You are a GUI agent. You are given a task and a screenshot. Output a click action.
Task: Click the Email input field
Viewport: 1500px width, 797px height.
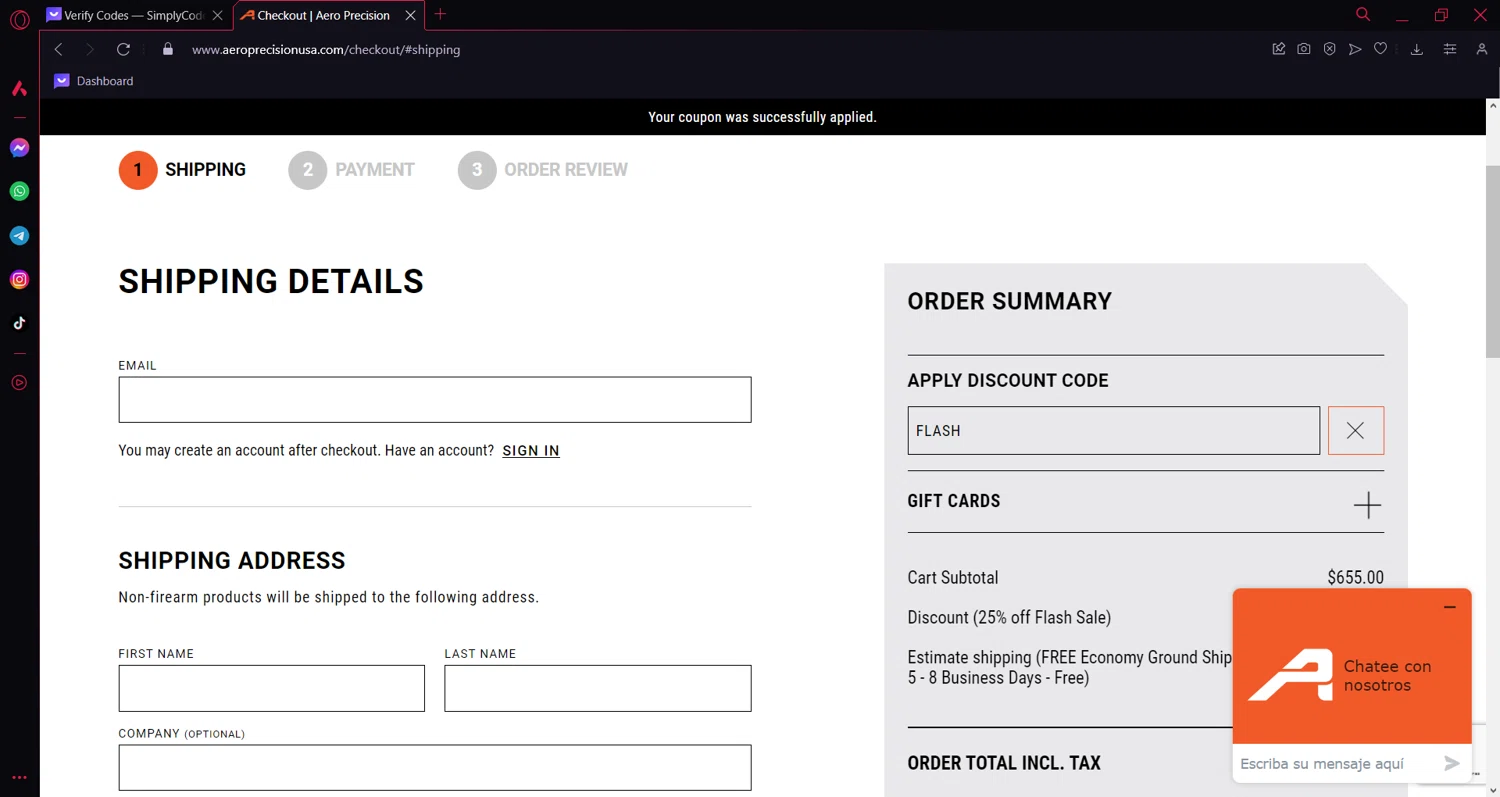pyautogui.click(x=434, y=400)
